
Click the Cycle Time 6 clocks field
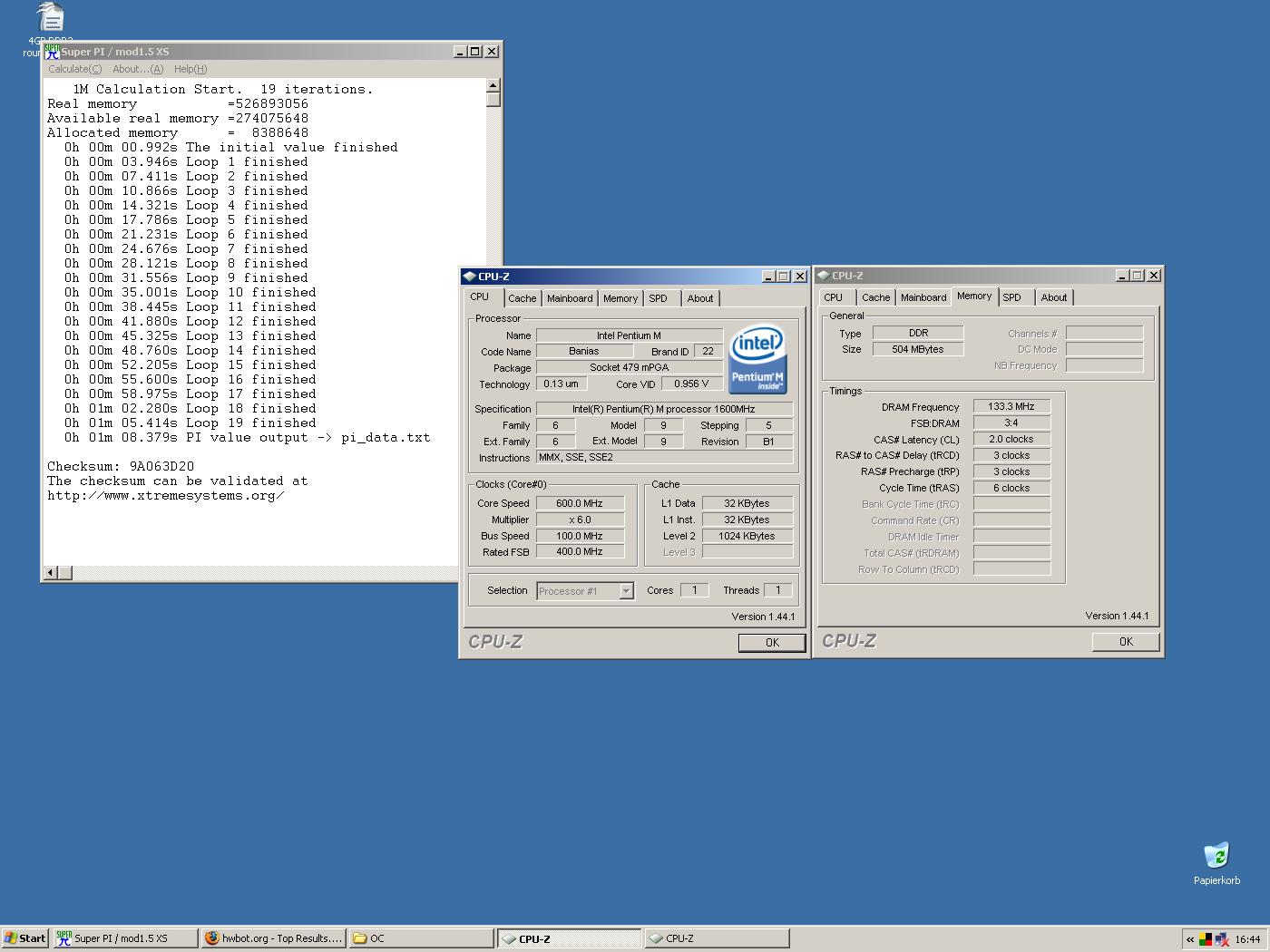pyautogui.click(x=1011, y=488)
